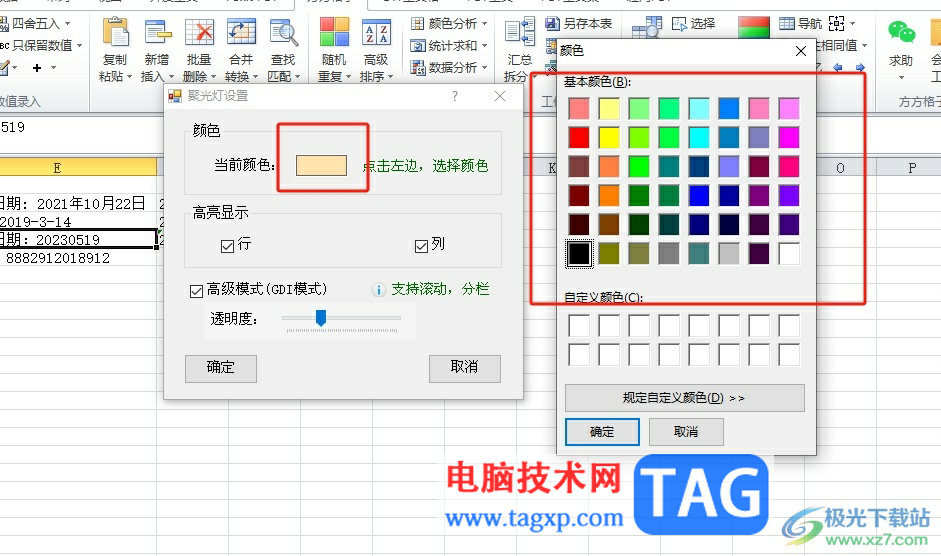Click the WeChat 求助 help icon
Screen dimensions: 941x556
tap(901, 32)
